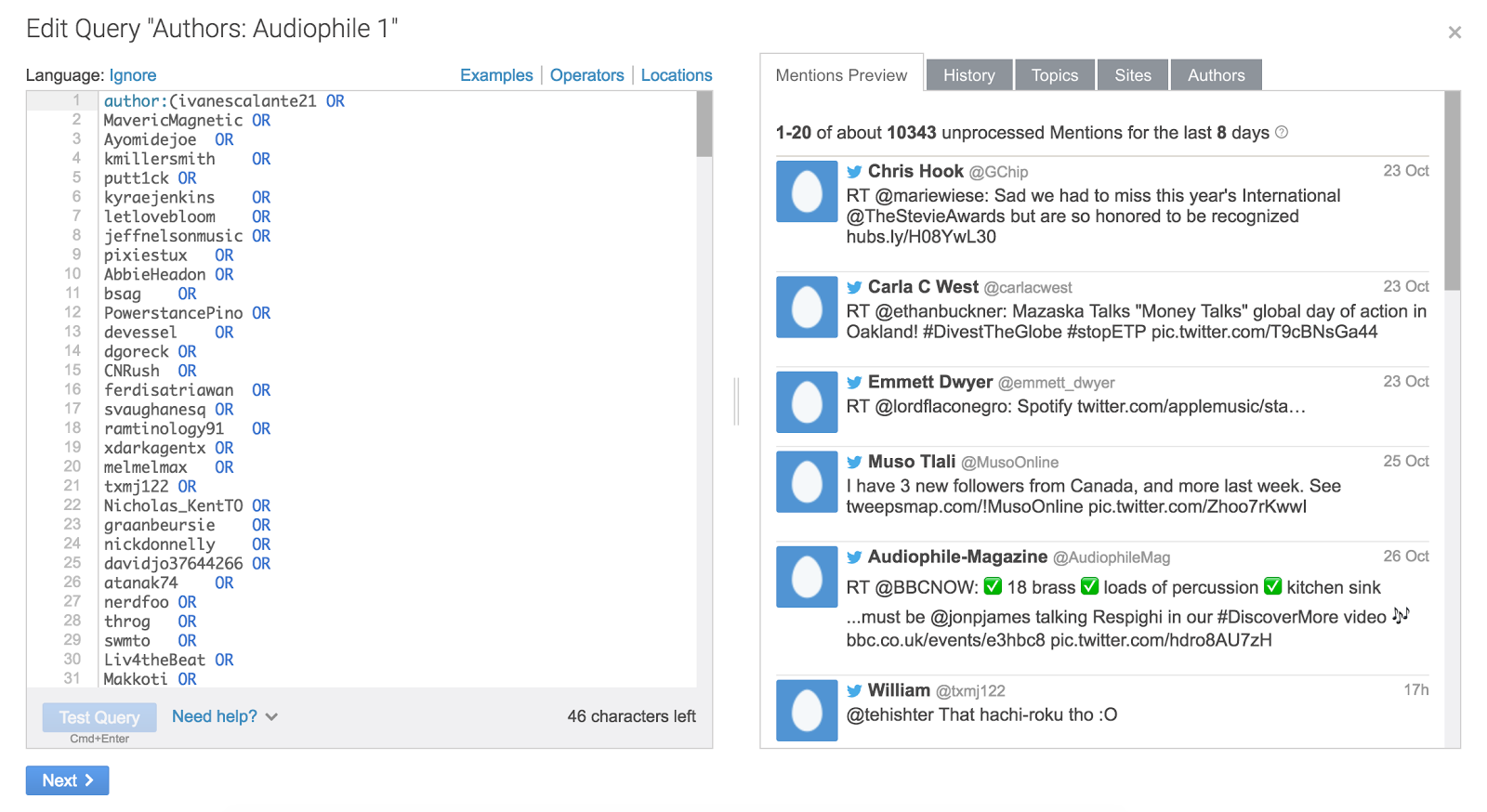Click the panel divider resize handle

pyautogui.click(x=736, y=401)
